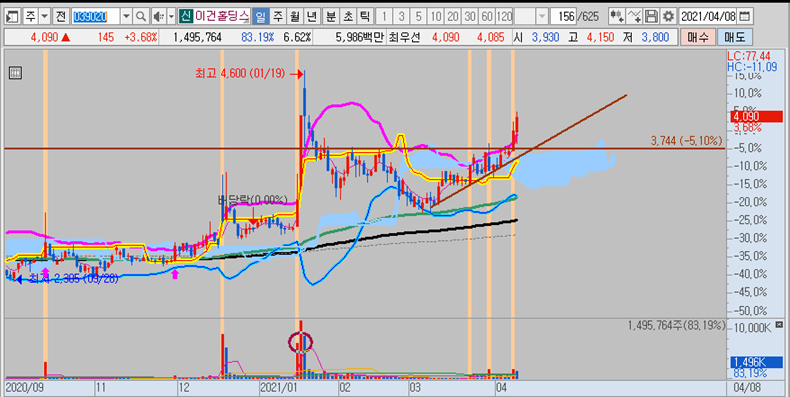790x397 pixels.
Task: Click the add candlestick chart type icon
Action: tap(618, 17)
